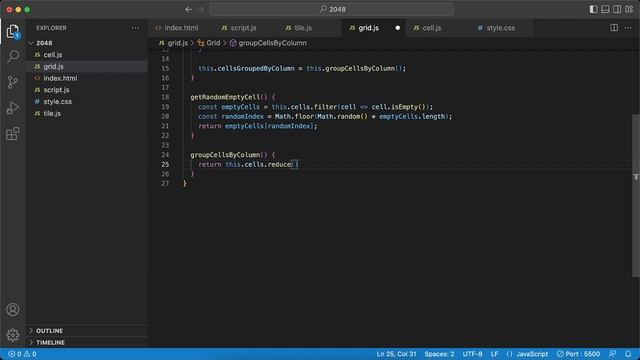Open the Extensions view
This screenshot has width=640, height=360.
[x=13, y=134]
